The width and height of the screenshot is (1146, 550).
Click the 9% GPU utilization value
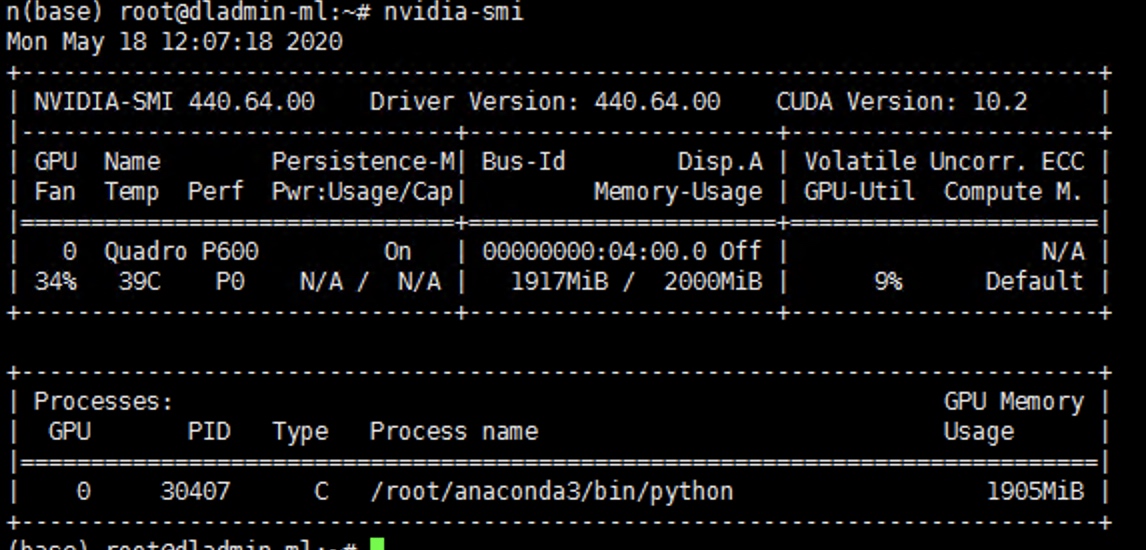[888, 282]
